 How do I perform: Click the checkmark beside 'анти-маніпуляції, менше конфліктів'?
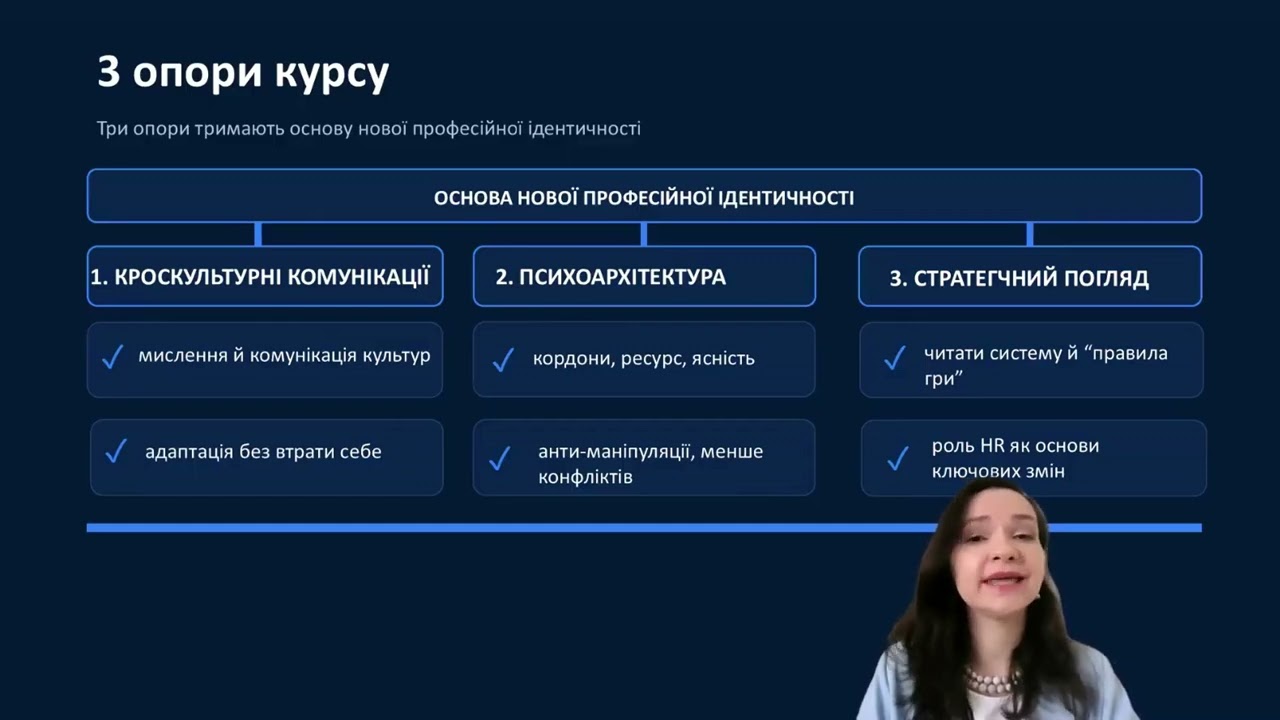[499, 459]
